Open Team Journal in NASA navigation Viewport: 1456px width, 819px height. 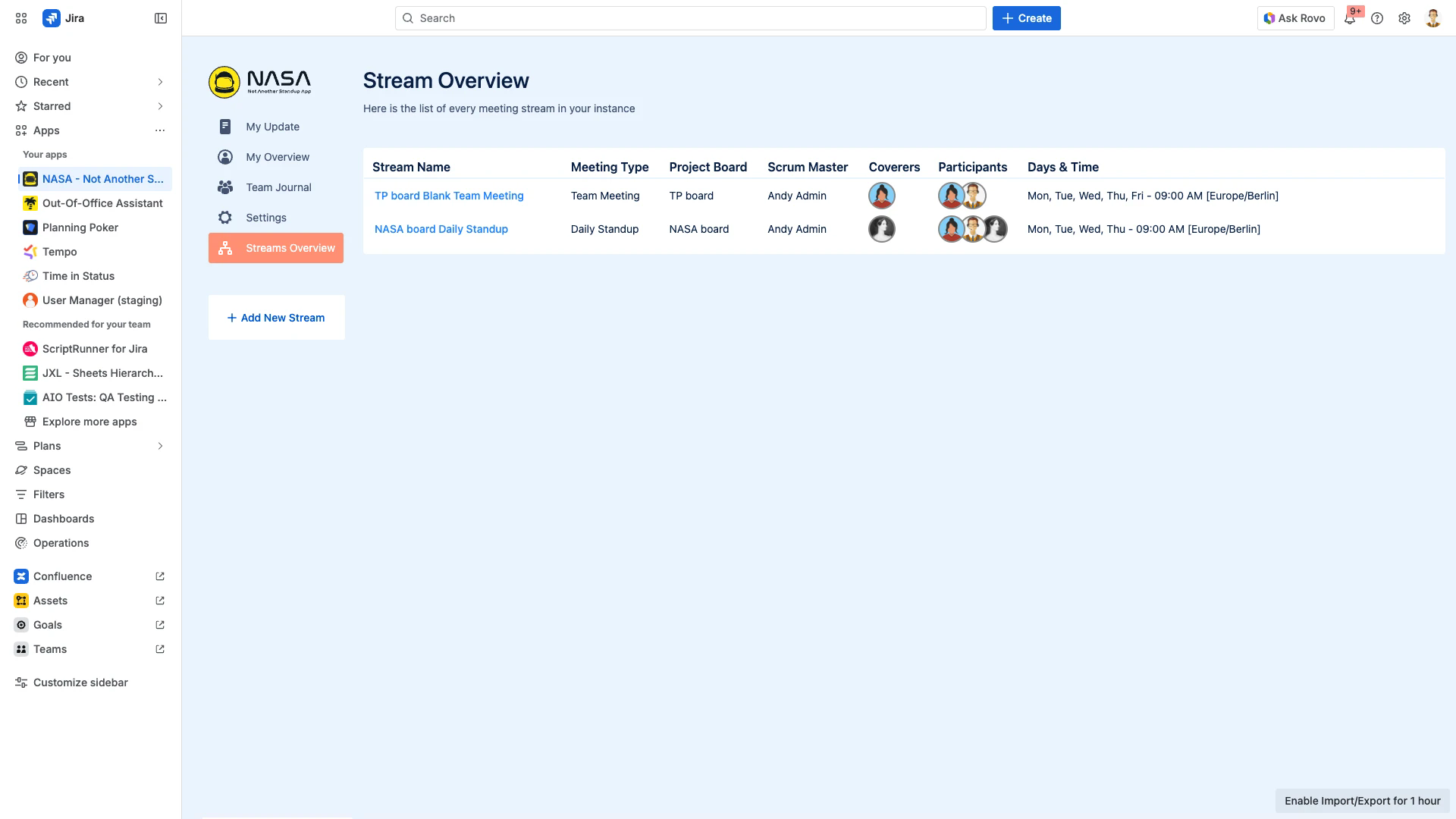tap(278, 187)
